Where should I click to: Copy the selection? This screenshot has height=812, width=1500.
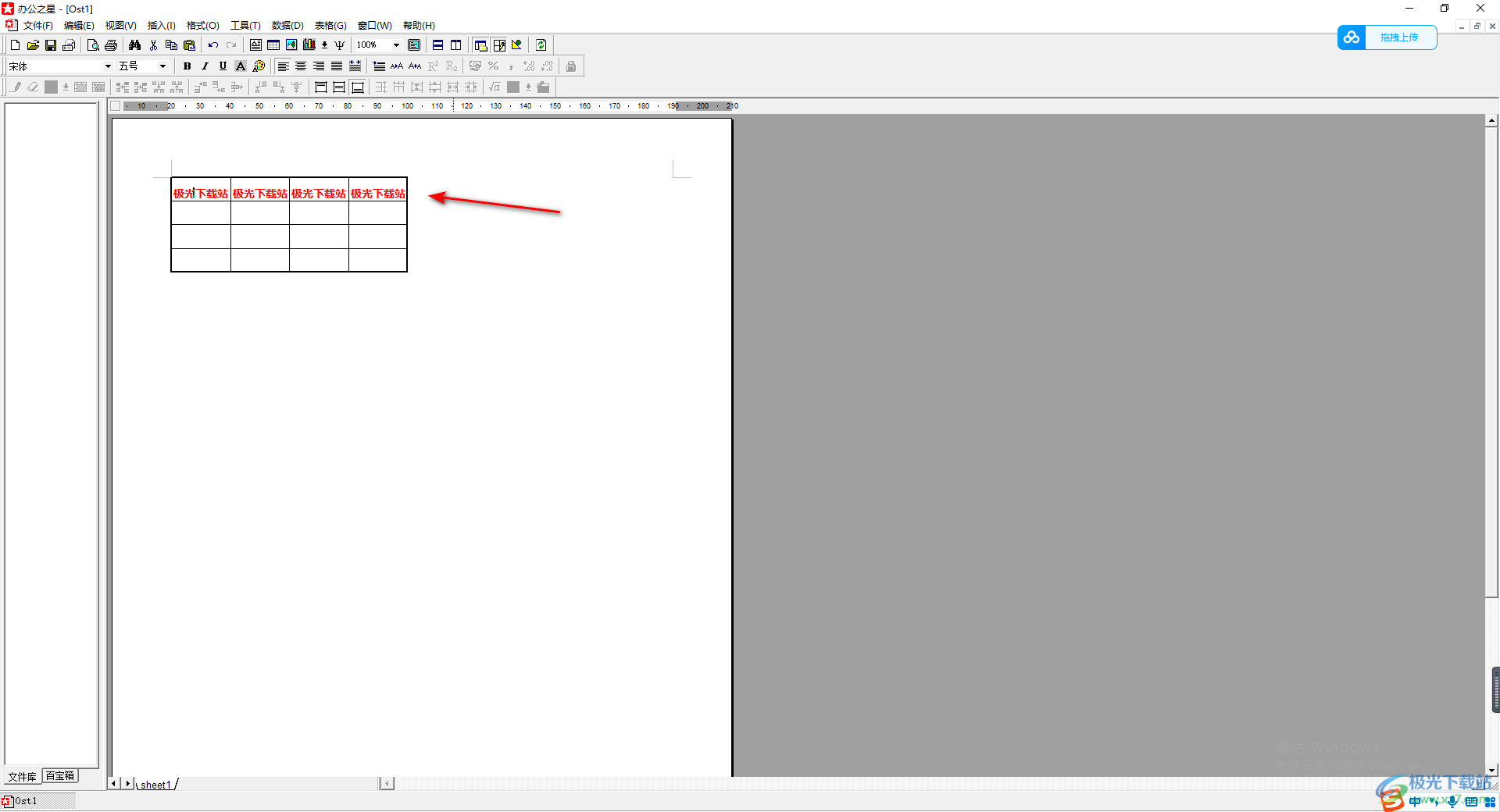tap(171, 45)
